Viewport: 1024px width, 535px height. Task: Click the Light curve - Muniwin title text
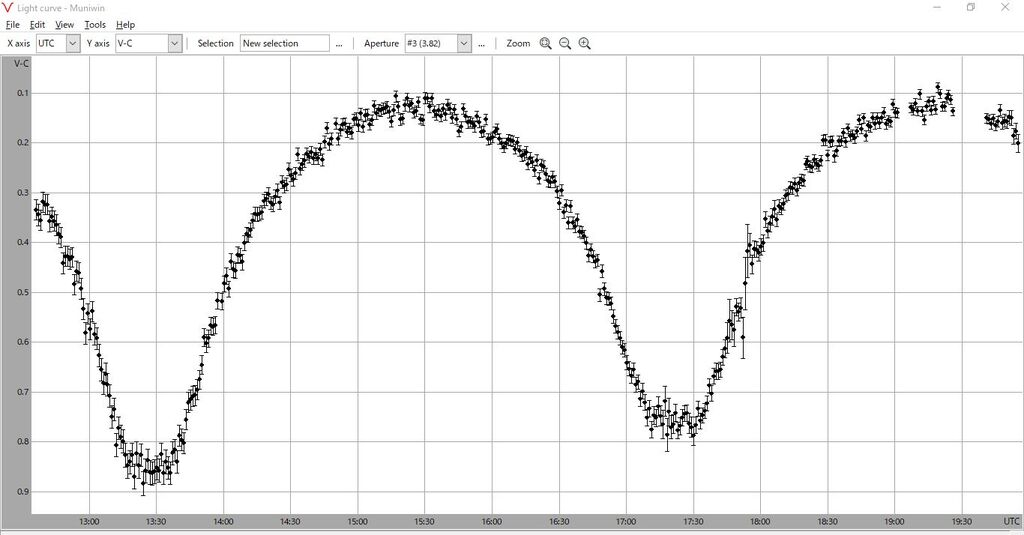[x=61, y=8]
